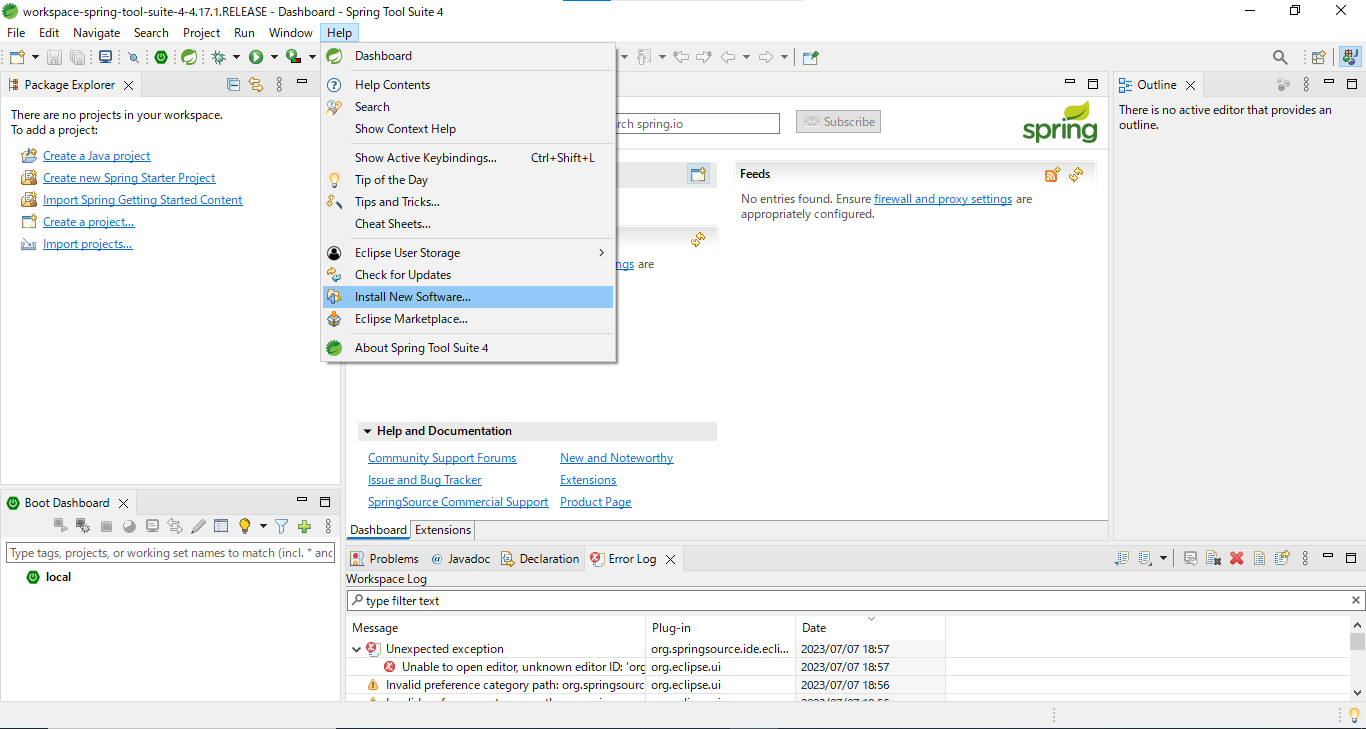Select Check for Updates menu item
Screen dimensions: 1366x729
pyautogui.click(x=468, y=275)
